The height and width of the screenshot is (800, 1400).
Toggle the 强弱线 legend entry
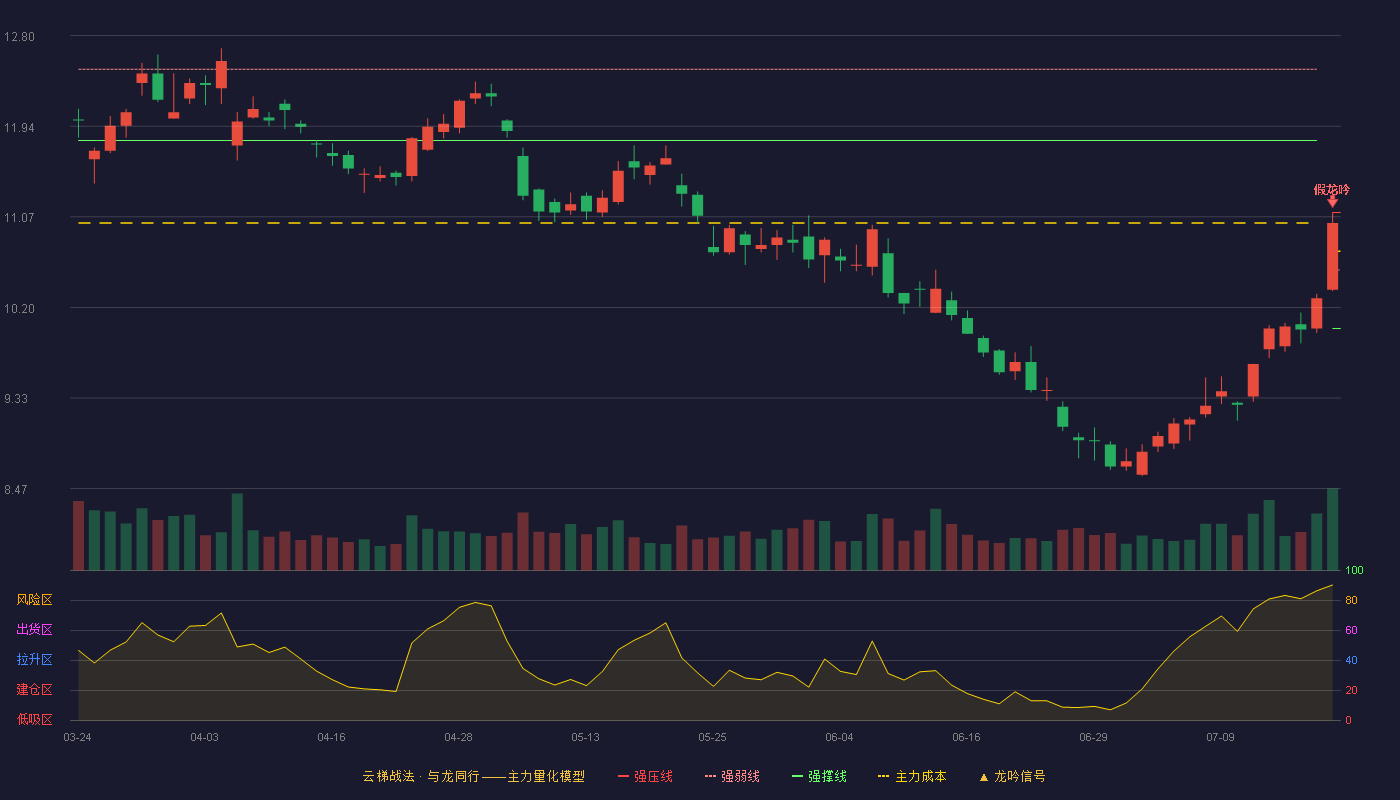point(732,776)
